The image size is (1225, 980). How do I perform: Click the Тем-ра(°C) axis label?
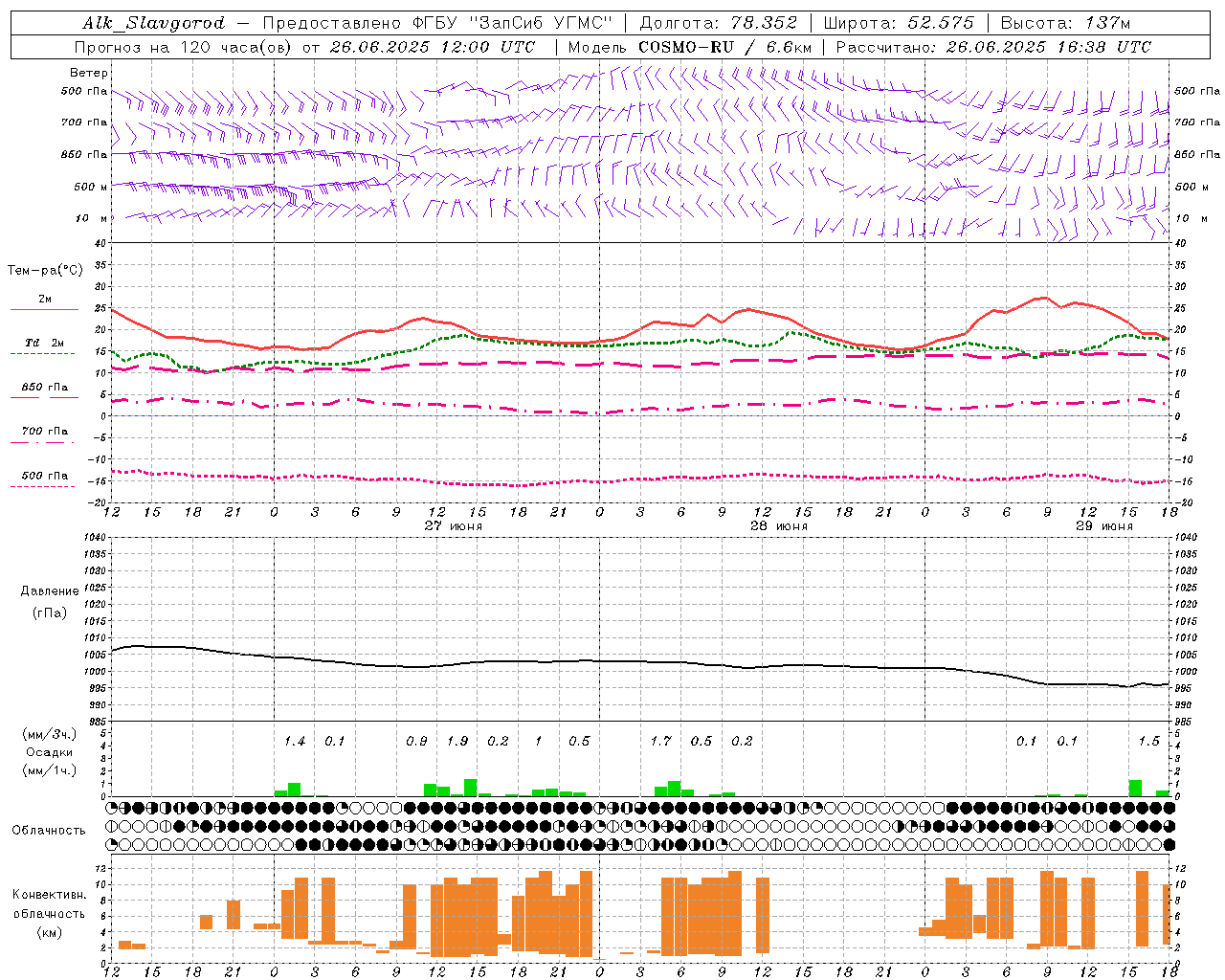45,271
